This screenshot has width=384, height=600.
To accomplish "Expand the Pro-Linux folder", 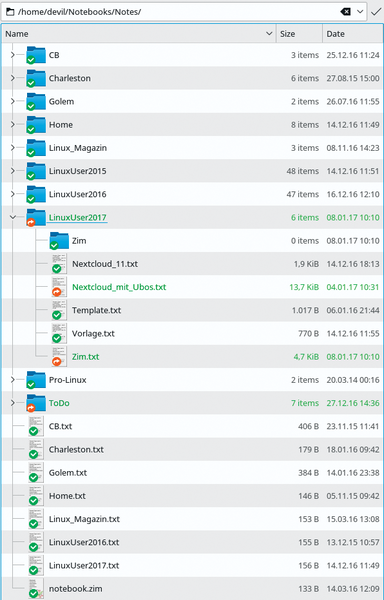I will click(12, 380).
